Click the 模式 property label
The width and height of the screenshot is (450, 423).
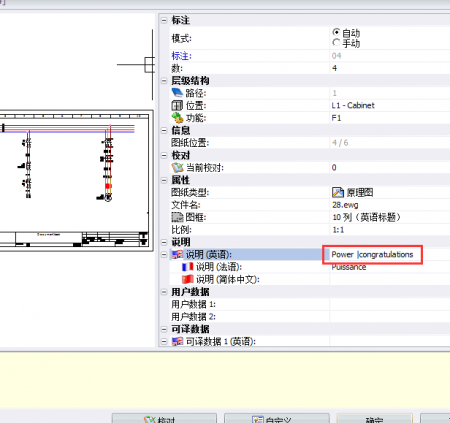tap(181, 38)
